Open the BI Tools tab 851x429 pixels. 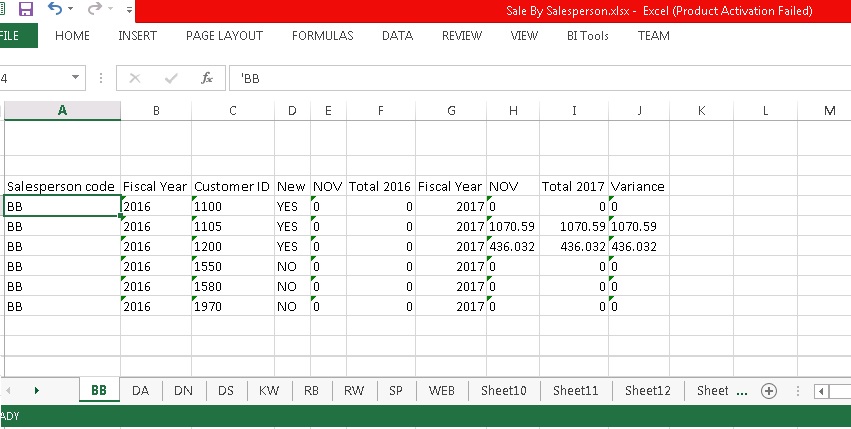(x=587, y=36)
